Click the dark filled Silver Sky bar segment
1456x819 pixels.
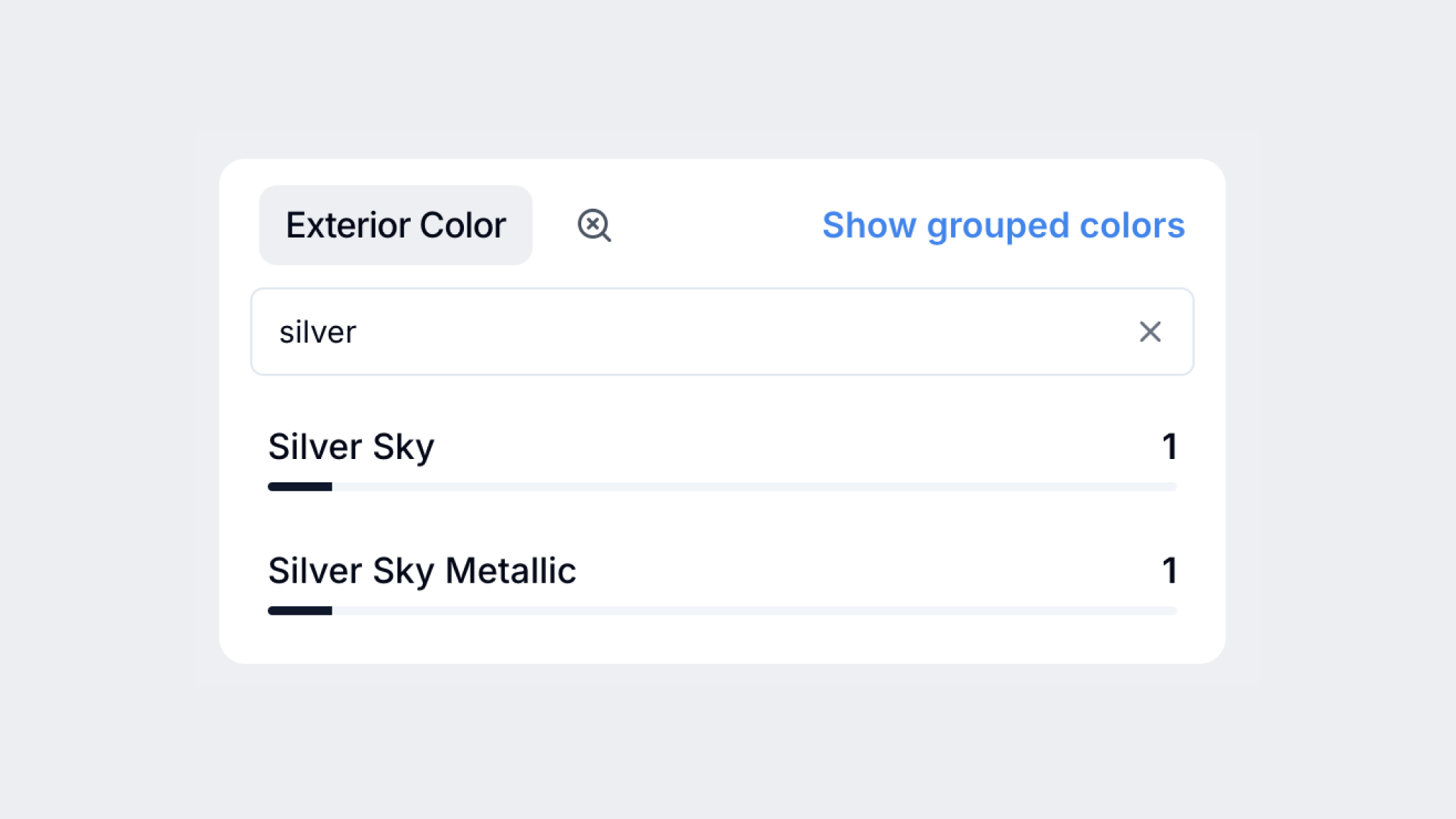pyautogui.click(x=300, y=487)
